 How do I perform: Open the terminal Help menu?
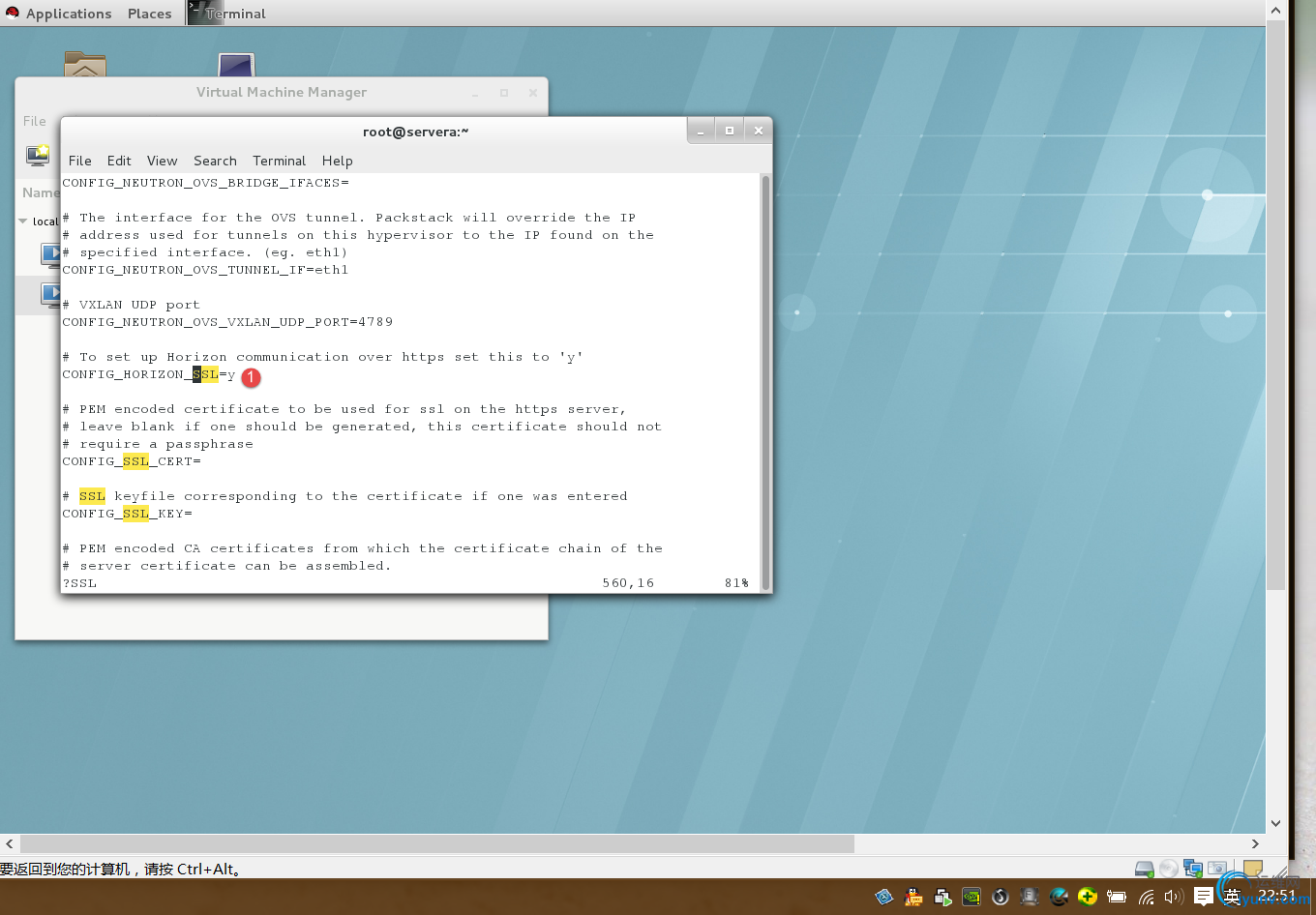[x=337, y=161]
